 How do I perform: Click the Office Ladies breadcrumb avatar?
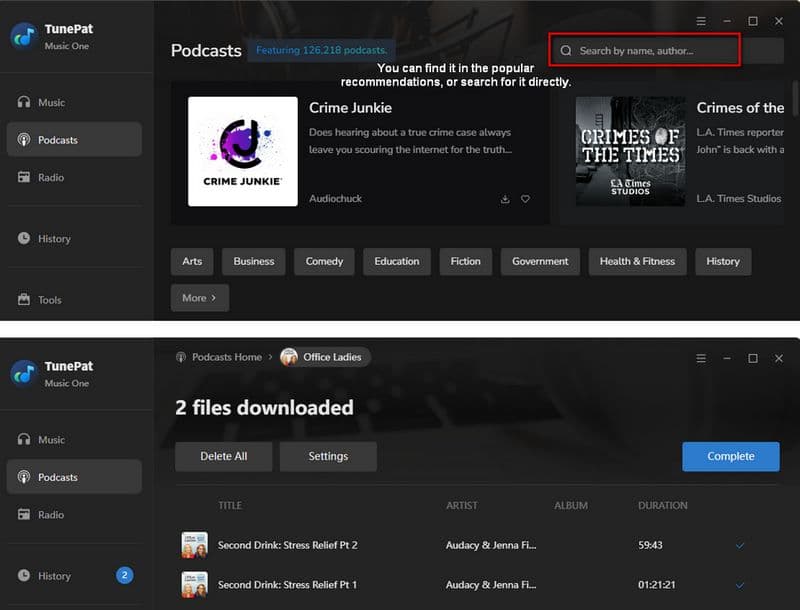pos(289,357)
